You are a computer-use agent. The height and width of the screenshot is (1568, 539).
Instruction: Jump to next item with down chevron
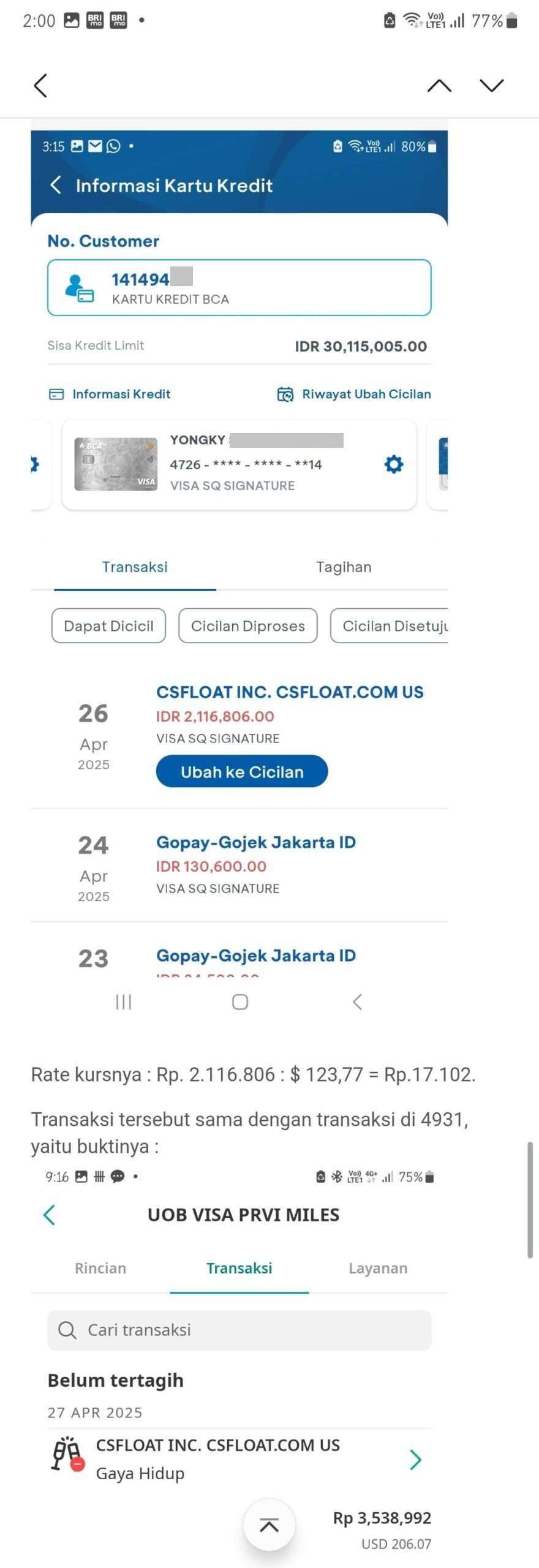(492, 85)
